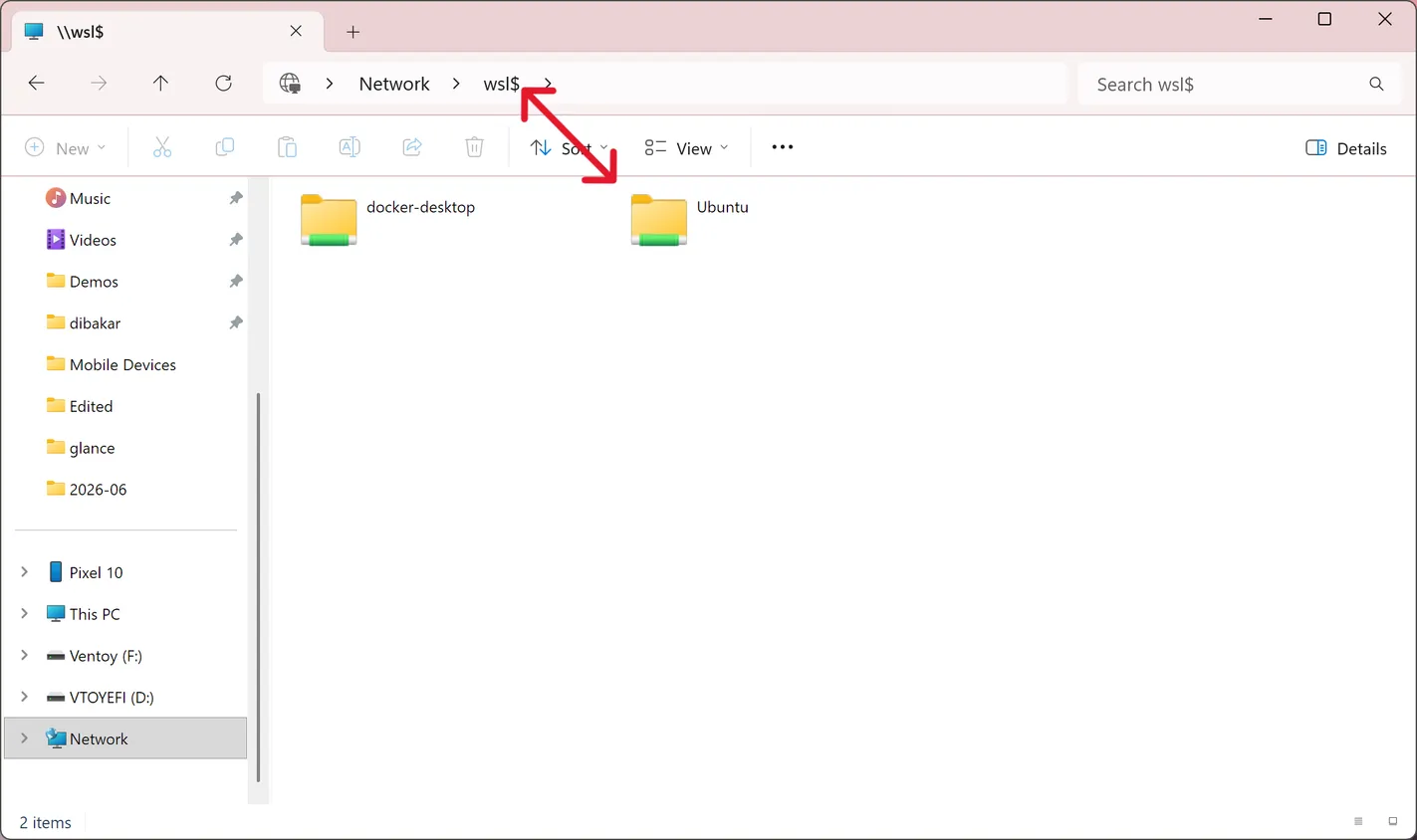Open Videos in the sidebar
This screenshot has height=840, width=1417.
(x=93, y=240)
